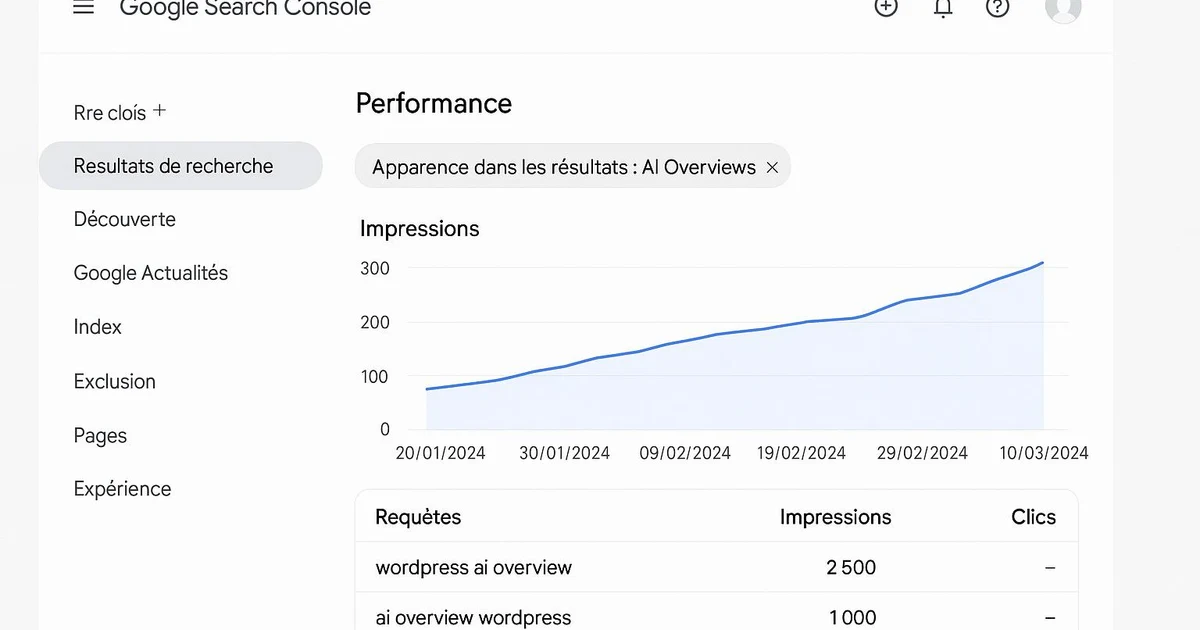Click the 20/01/2024 date axis label
Screen dimensions: 1200x630
click(x=441, y=453)
